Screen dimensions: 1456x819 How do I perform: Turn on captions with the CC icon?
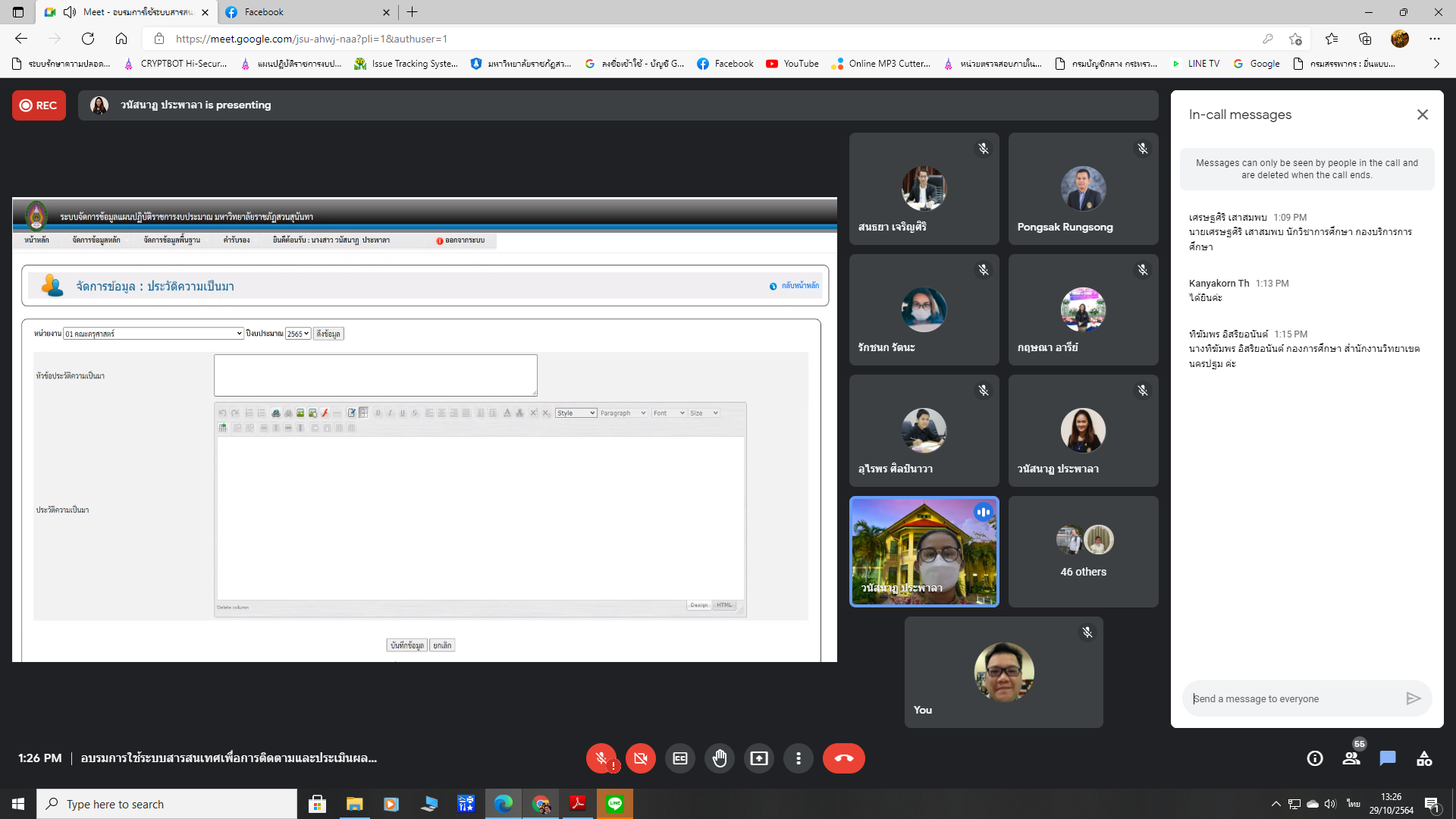(x=680, y=758)
